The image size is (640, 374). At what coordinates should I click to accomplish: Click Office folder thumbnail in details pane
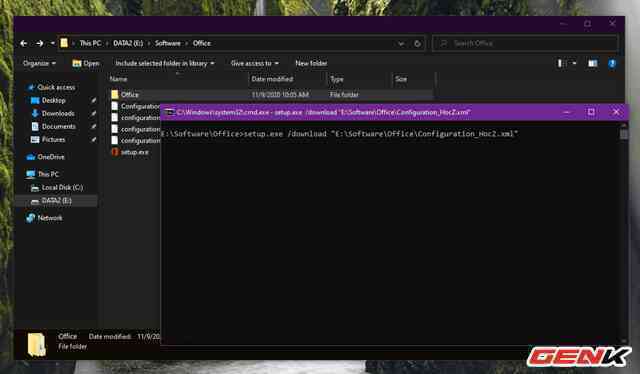(x=37, y=344)
